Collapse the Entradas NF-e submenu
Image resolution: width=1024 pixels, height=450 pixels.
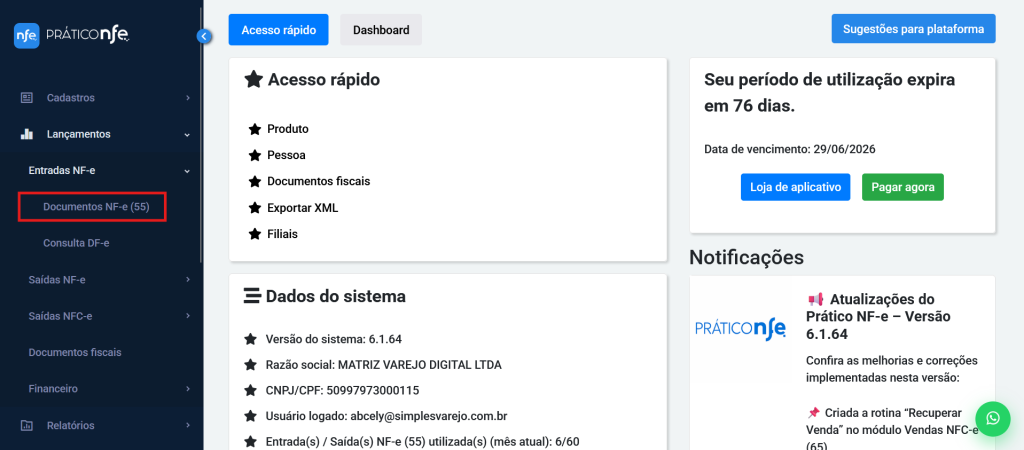click(187, 171)
